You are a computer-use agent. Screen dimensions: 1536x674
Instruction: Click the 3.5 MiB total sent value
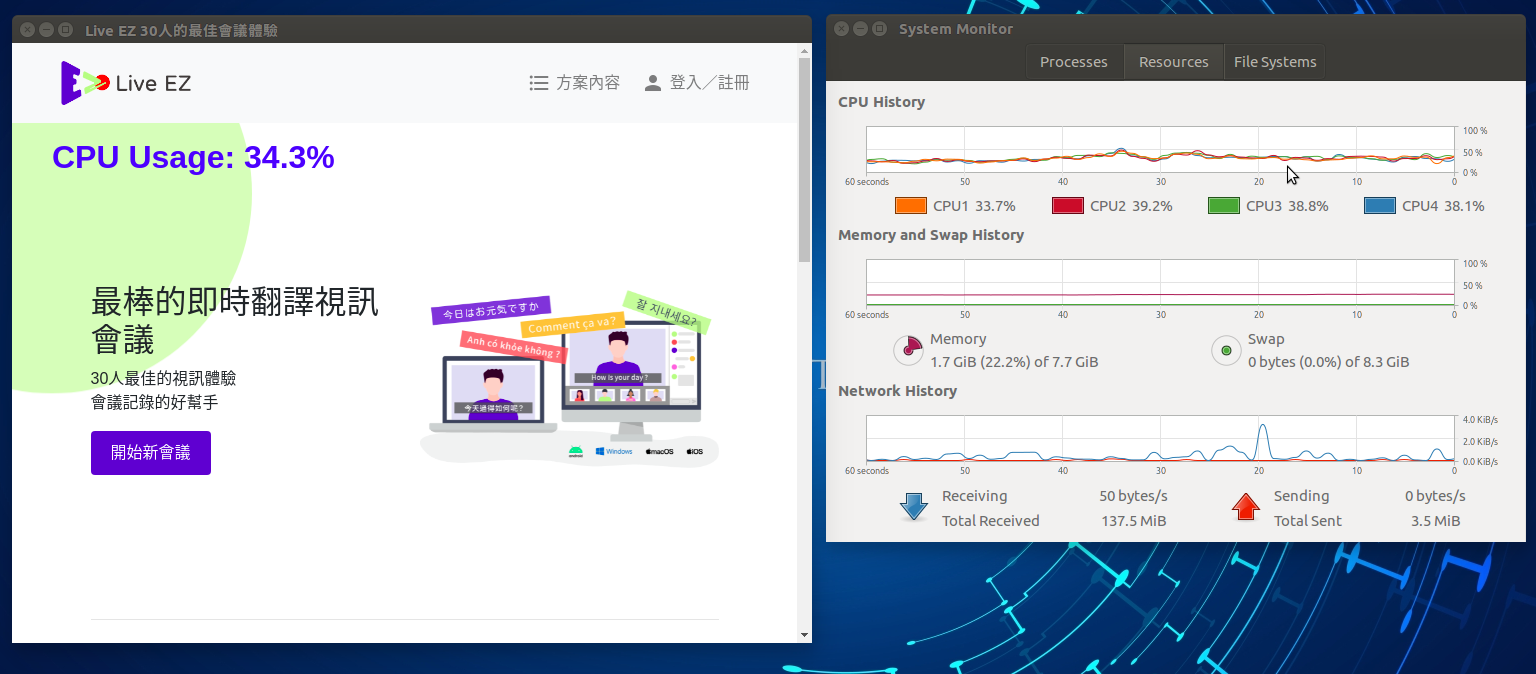[x=1435, y=521]
